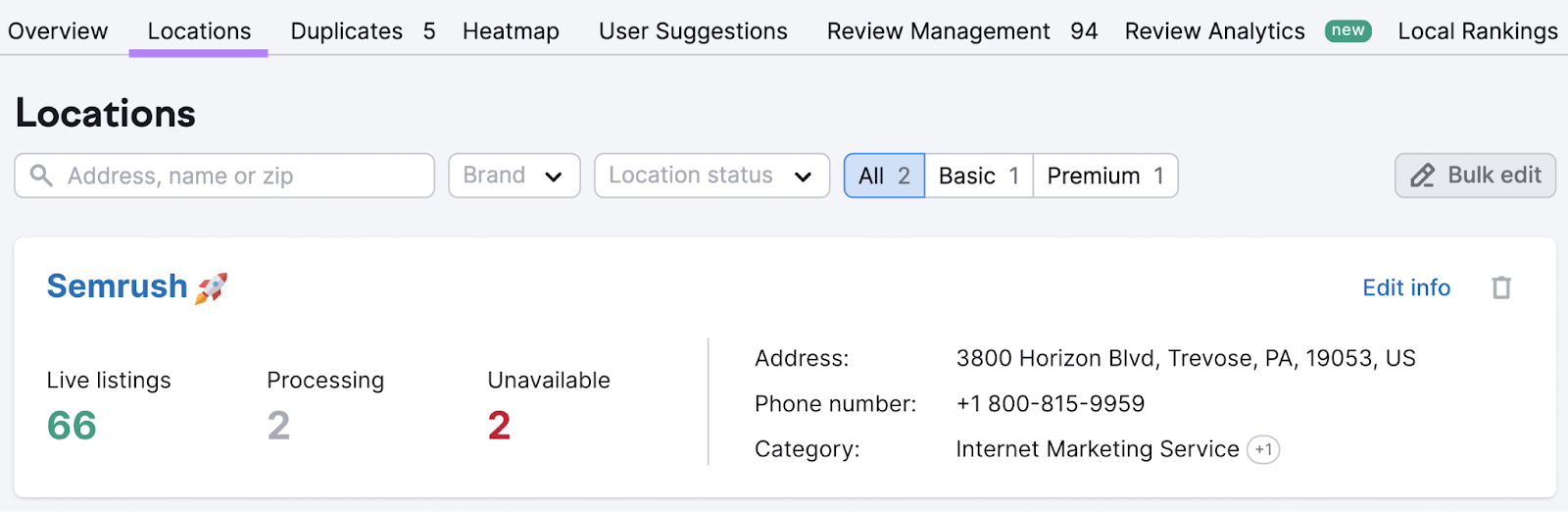
Task: Open the Review Management tab
Action: point(961,31)
